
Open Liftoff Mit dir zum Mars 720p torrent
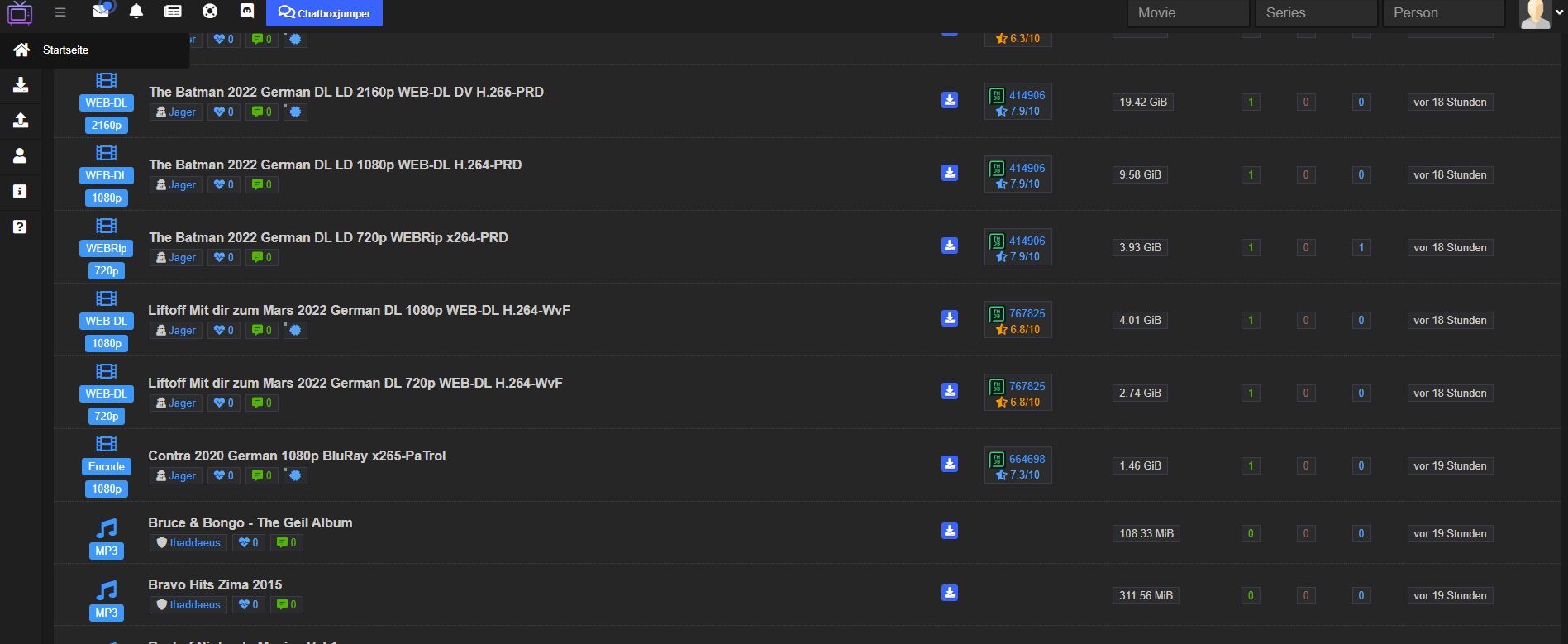[355, 383]
